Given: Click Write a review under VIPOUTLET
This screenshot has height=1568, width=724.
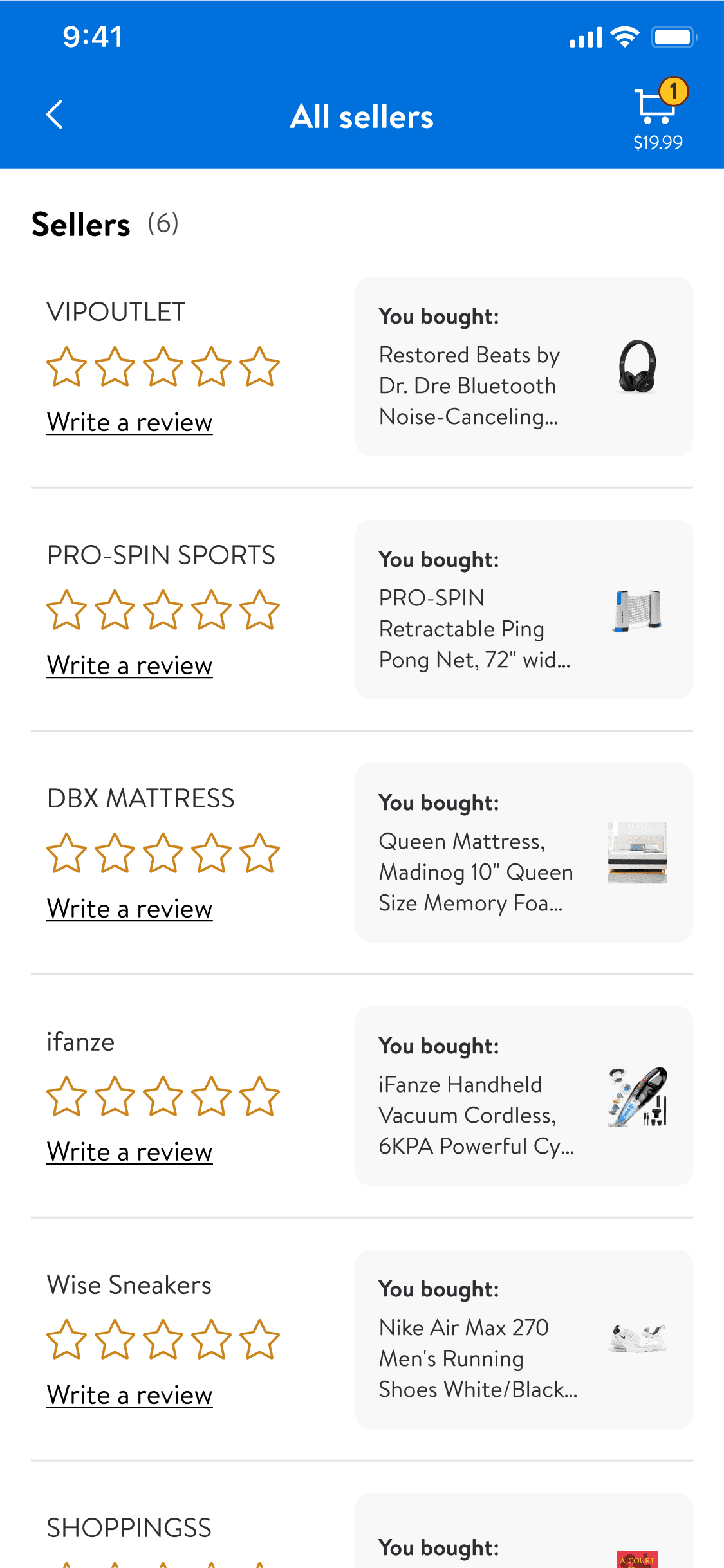Looking at the screenshot, I should [x=129, y=423].
